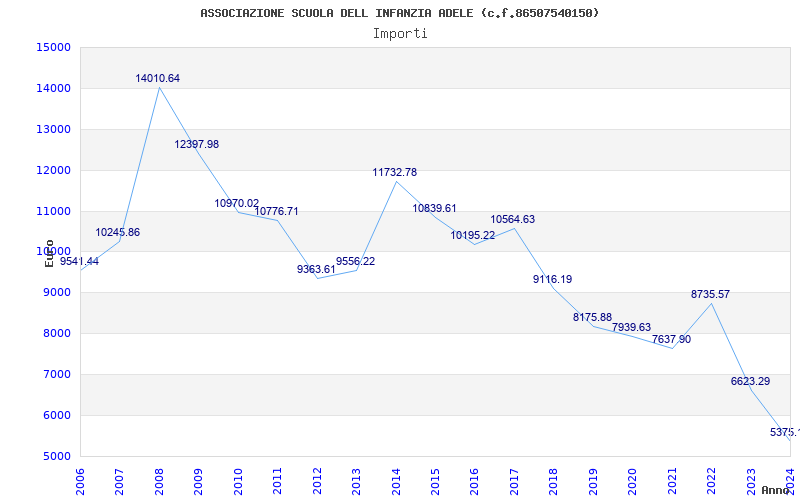Select the 9541.44 data label

[x=80, y=262]
